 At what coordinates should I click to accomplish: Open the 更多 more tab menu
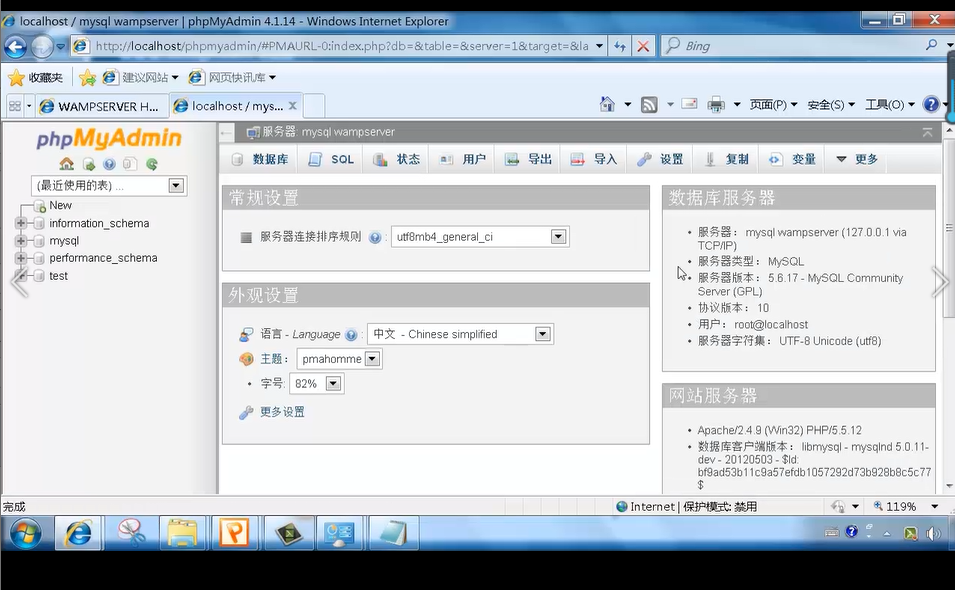(x=856, y=160)
